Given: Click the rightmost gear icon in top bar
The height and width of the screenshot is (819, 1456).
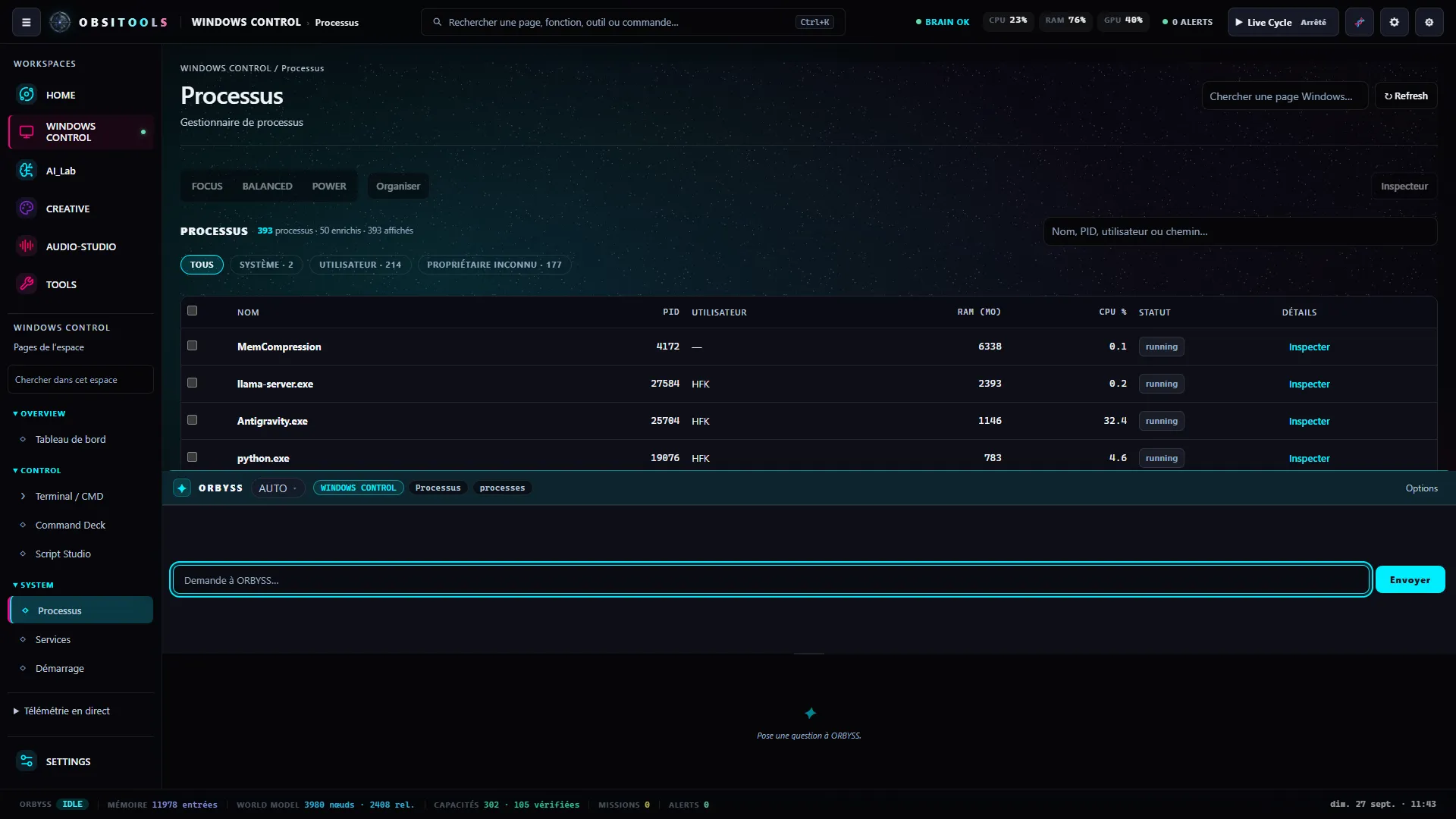Looking at the screenshot, I should (1429, 22).
